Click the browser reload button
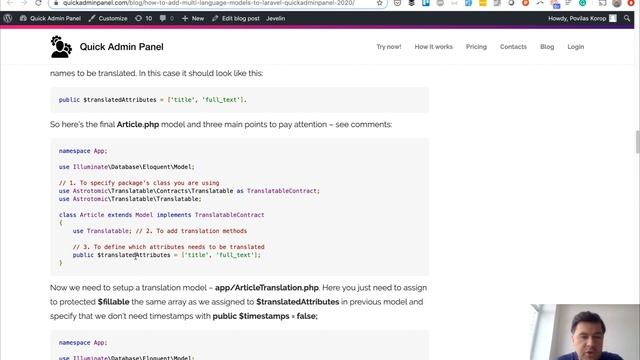This screenshot has height=360, width=640. coord(38,3)
